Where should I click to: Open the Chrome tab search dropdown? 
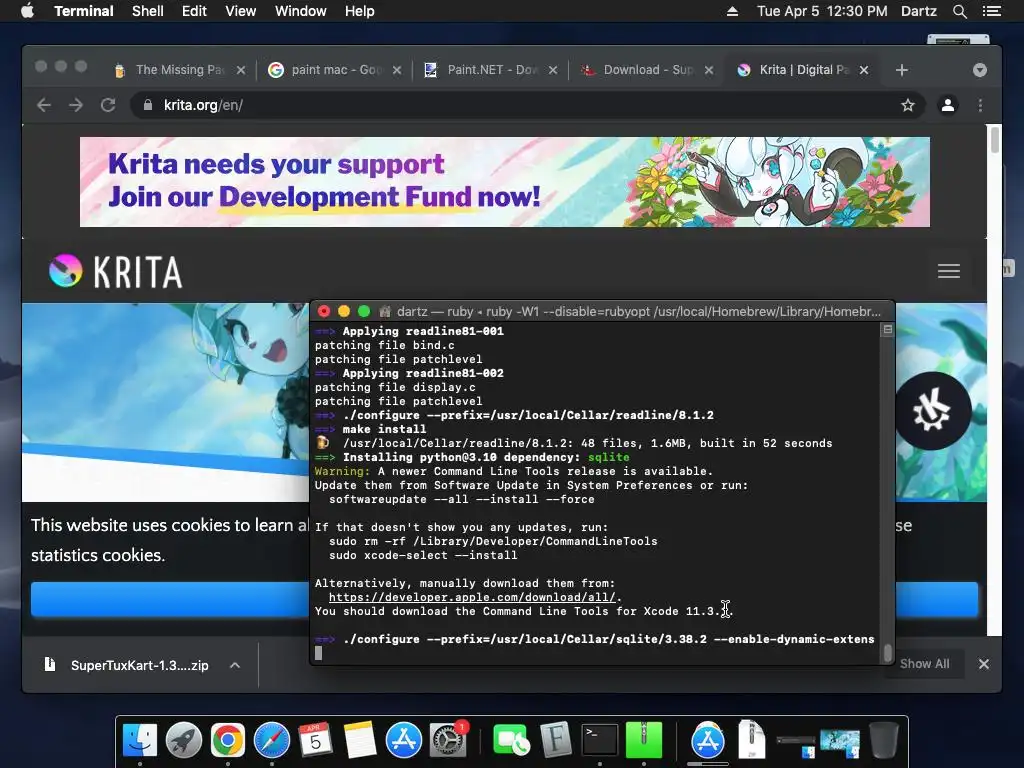pos(980,70)
